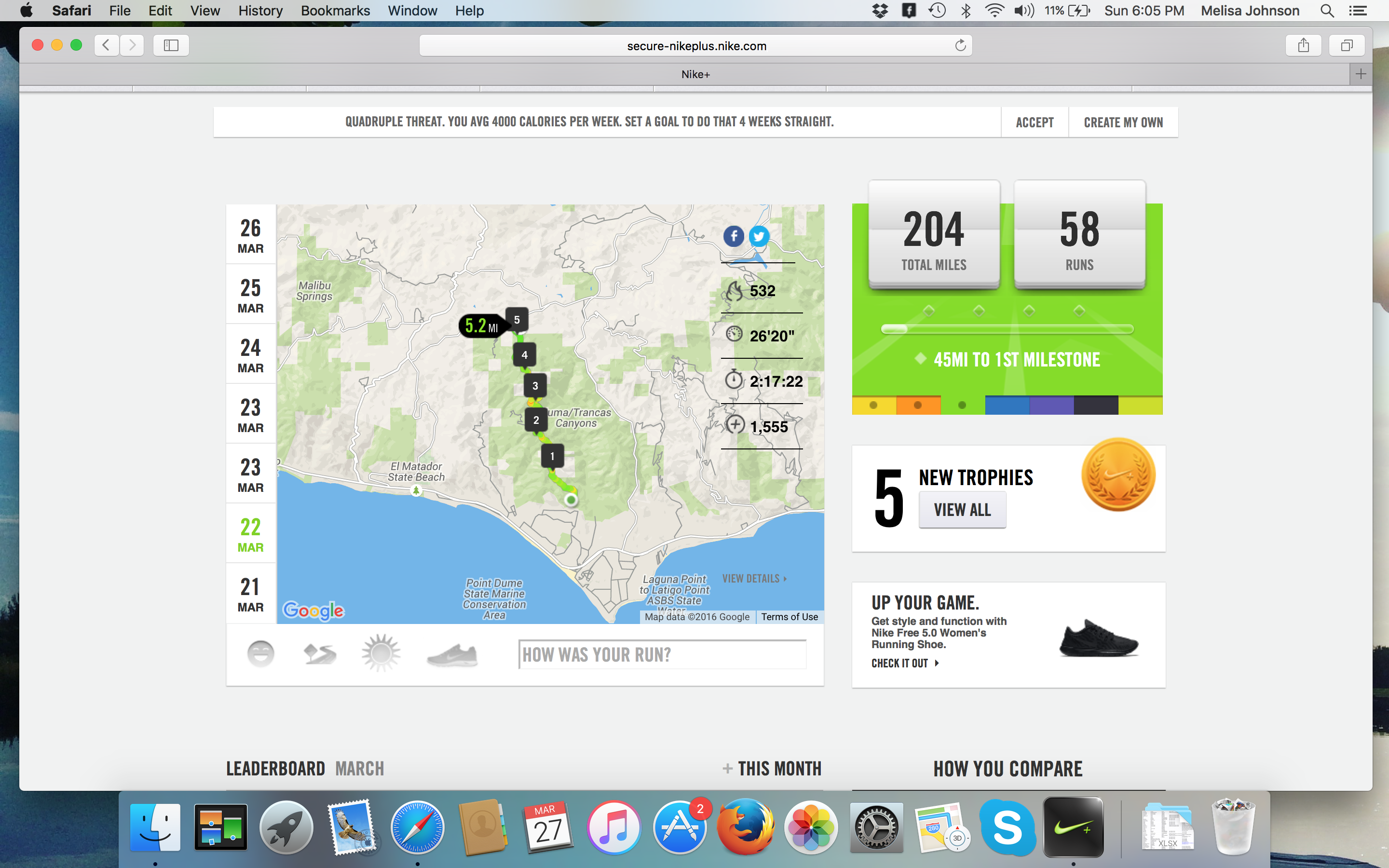Toggle the Safari sidebar button

pos(171,45)
